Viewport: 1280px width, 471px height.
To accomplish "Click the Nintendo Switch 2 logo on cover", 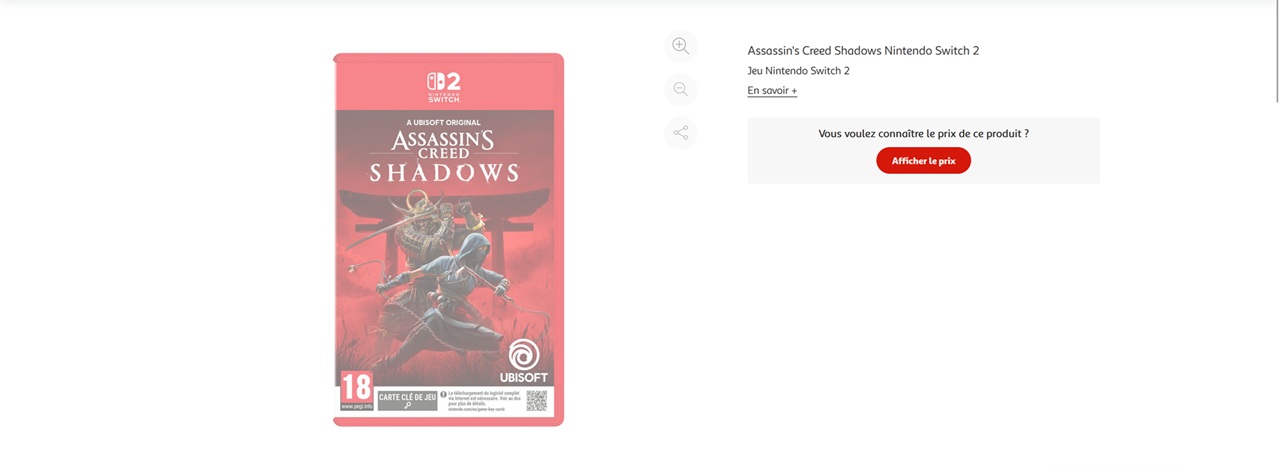I will (444, 86).
